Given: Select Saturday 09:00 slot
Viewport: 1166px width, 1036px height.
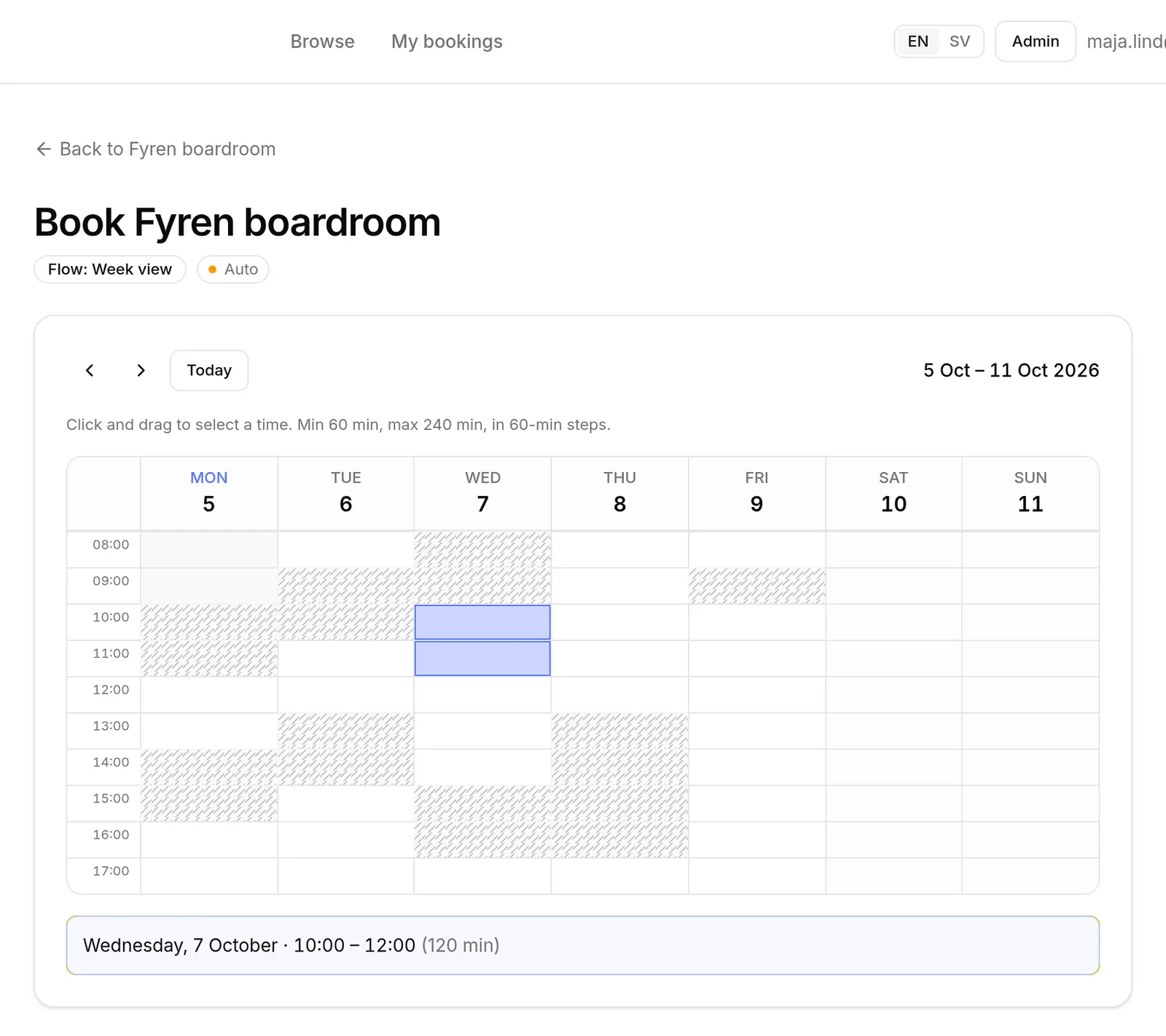Looking at the screenshot, I should click(893, 586).
